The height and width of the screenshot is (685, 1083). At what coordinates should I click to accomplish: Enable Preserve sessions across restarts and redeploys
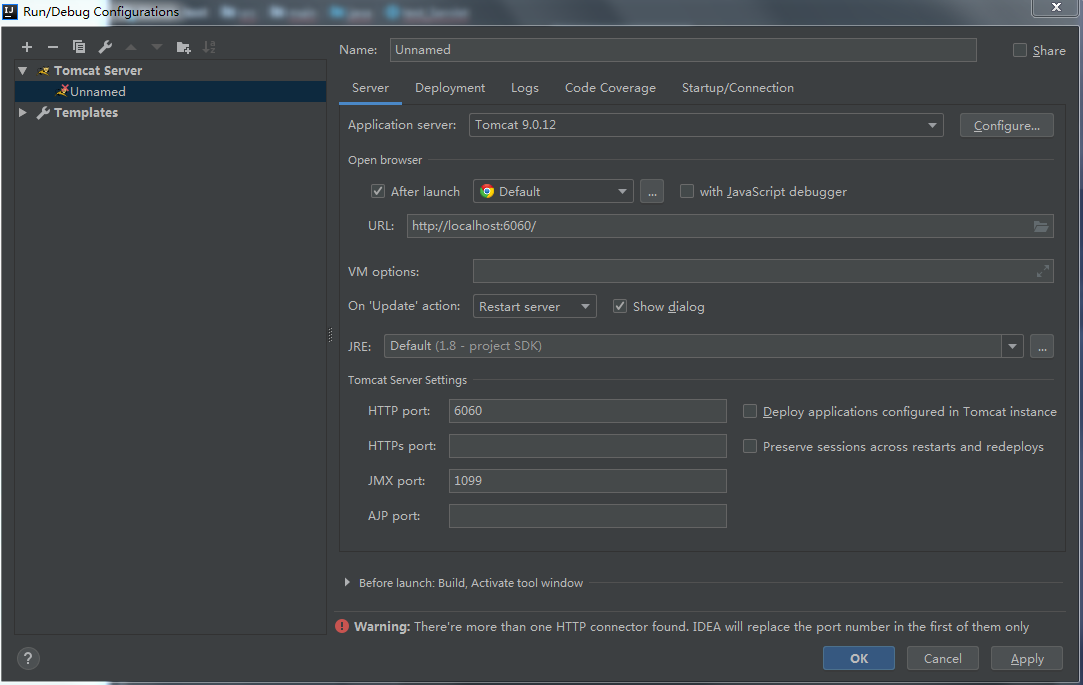pos(749,447)
